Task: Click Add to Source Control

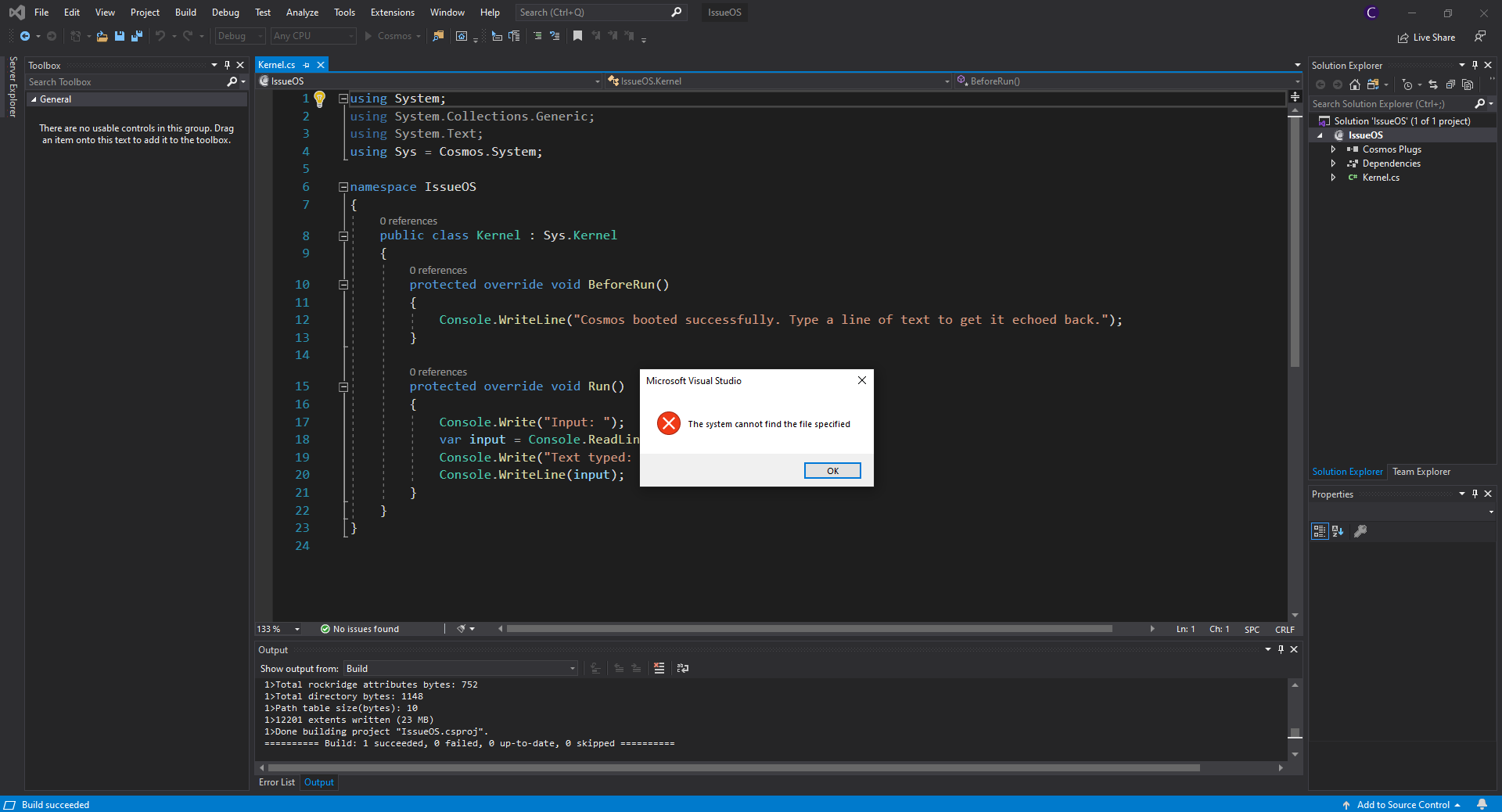Action: 1403,804
